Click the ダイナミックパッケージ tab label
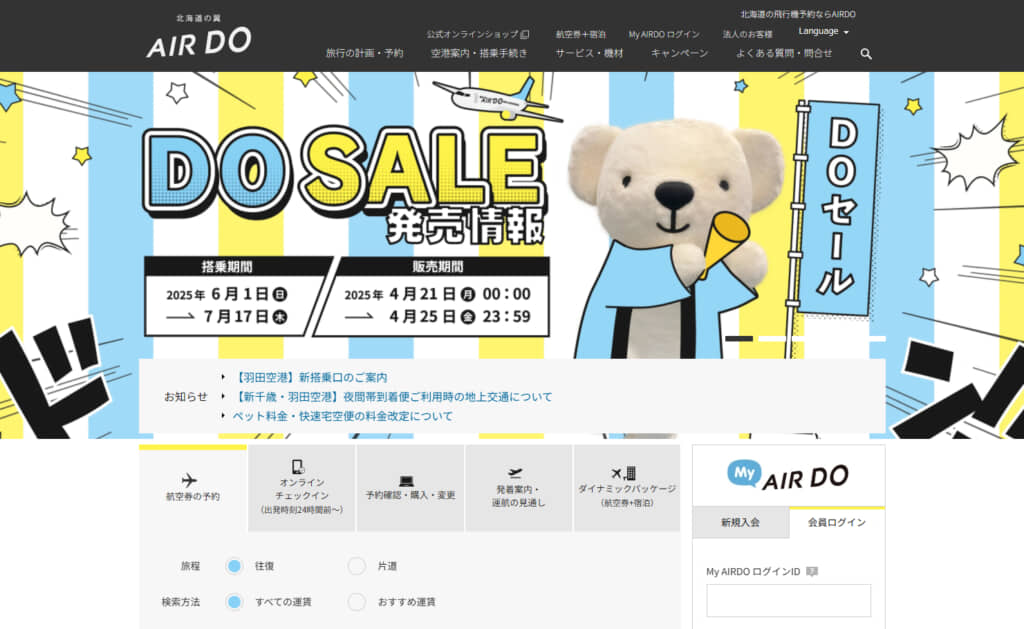 pos(626,489)
